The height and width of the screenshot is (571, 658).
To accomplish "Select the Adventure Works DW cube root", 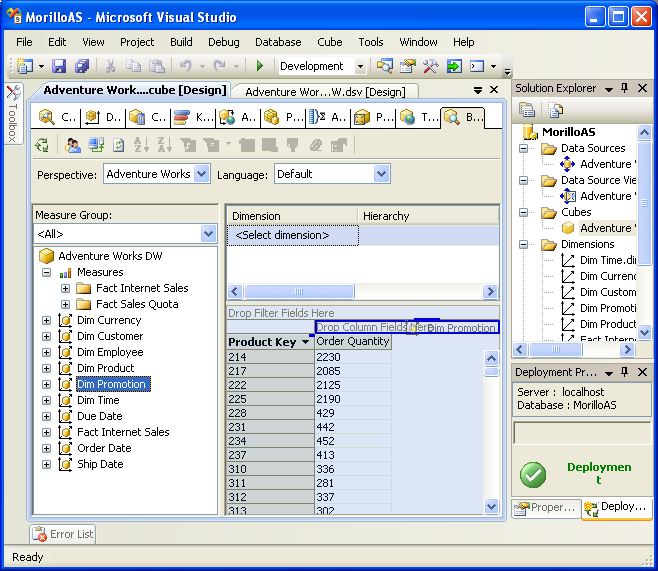I will [110, 256].
